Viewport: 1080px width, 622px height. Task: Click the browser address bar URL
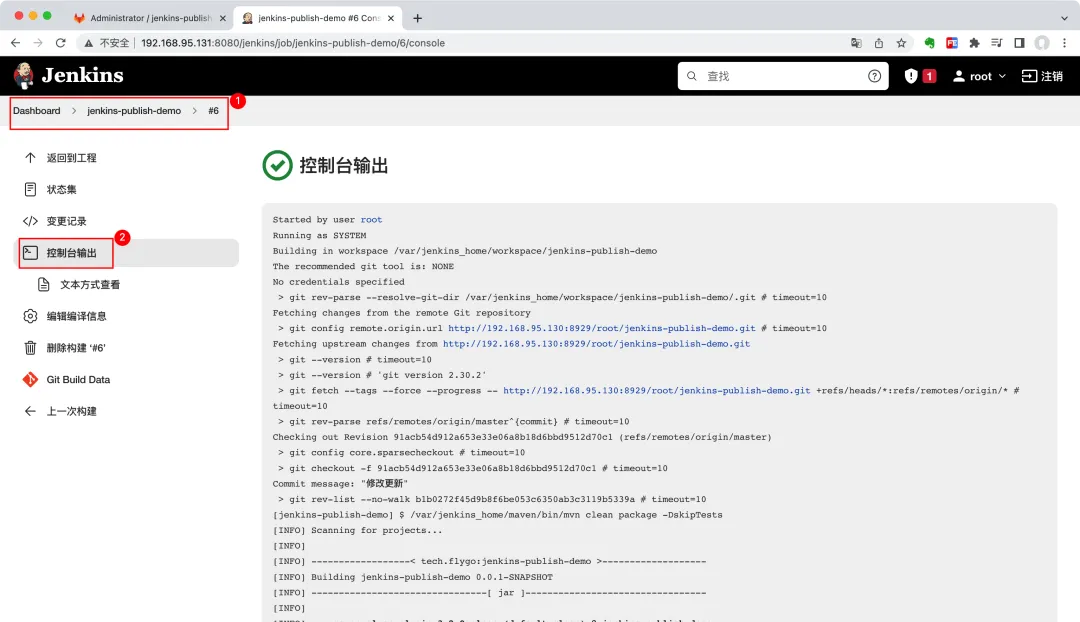click(293, 43)
